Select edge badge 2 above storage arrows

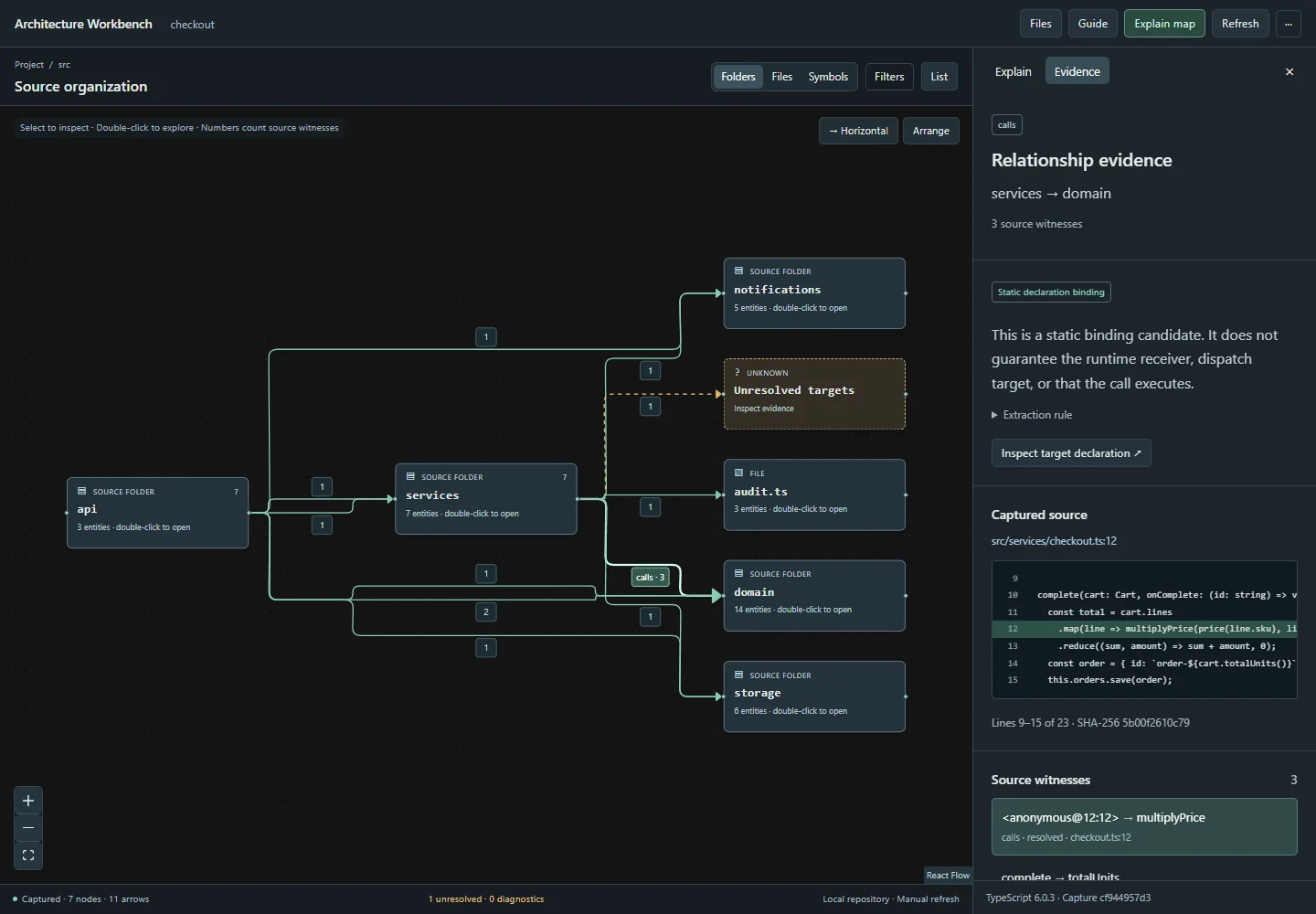[x=486, y=611]
